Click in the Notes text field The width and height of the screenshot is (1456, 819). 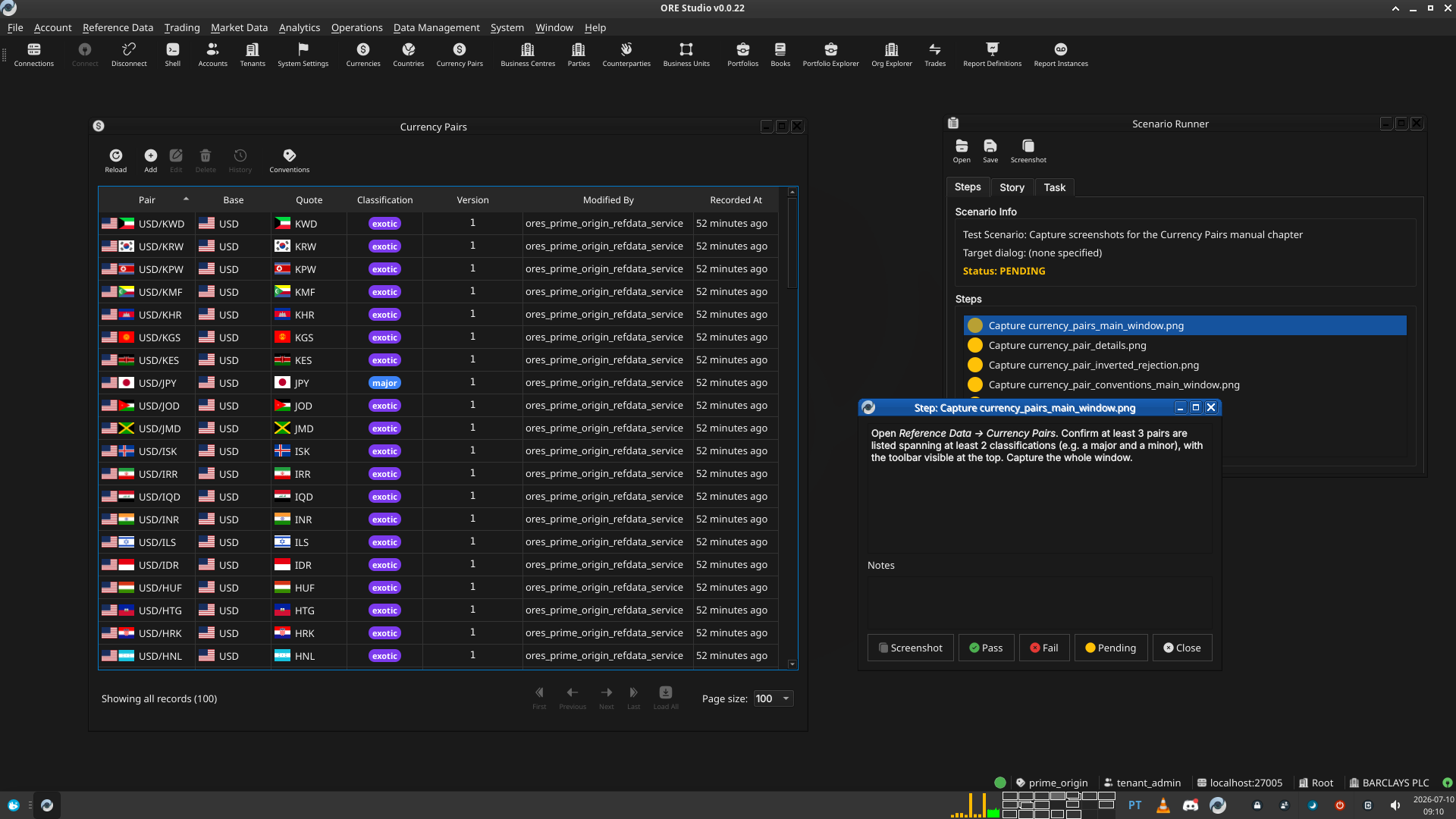[x=1039, y=601]
